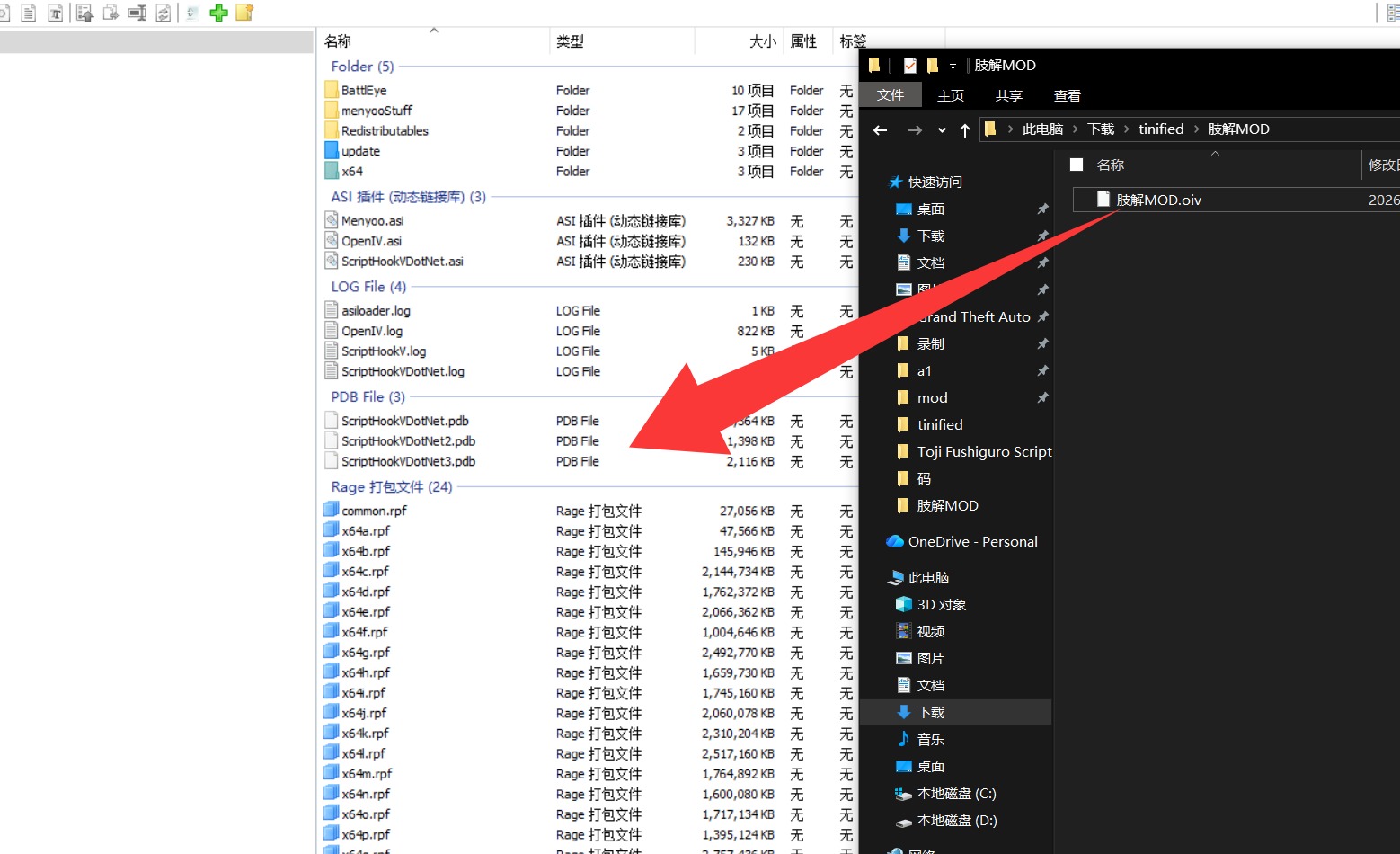
Task: Select the 肢解MOD.oiv file
Action: click(x=1158, y=200)
